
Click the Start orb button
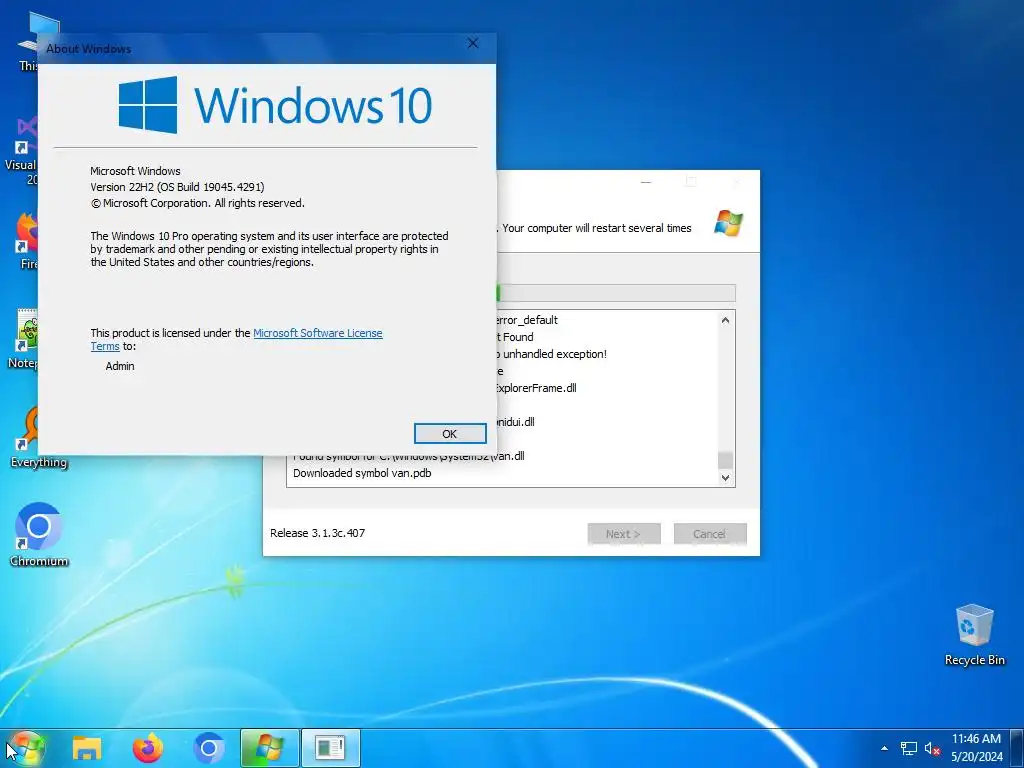pos(26,748)
